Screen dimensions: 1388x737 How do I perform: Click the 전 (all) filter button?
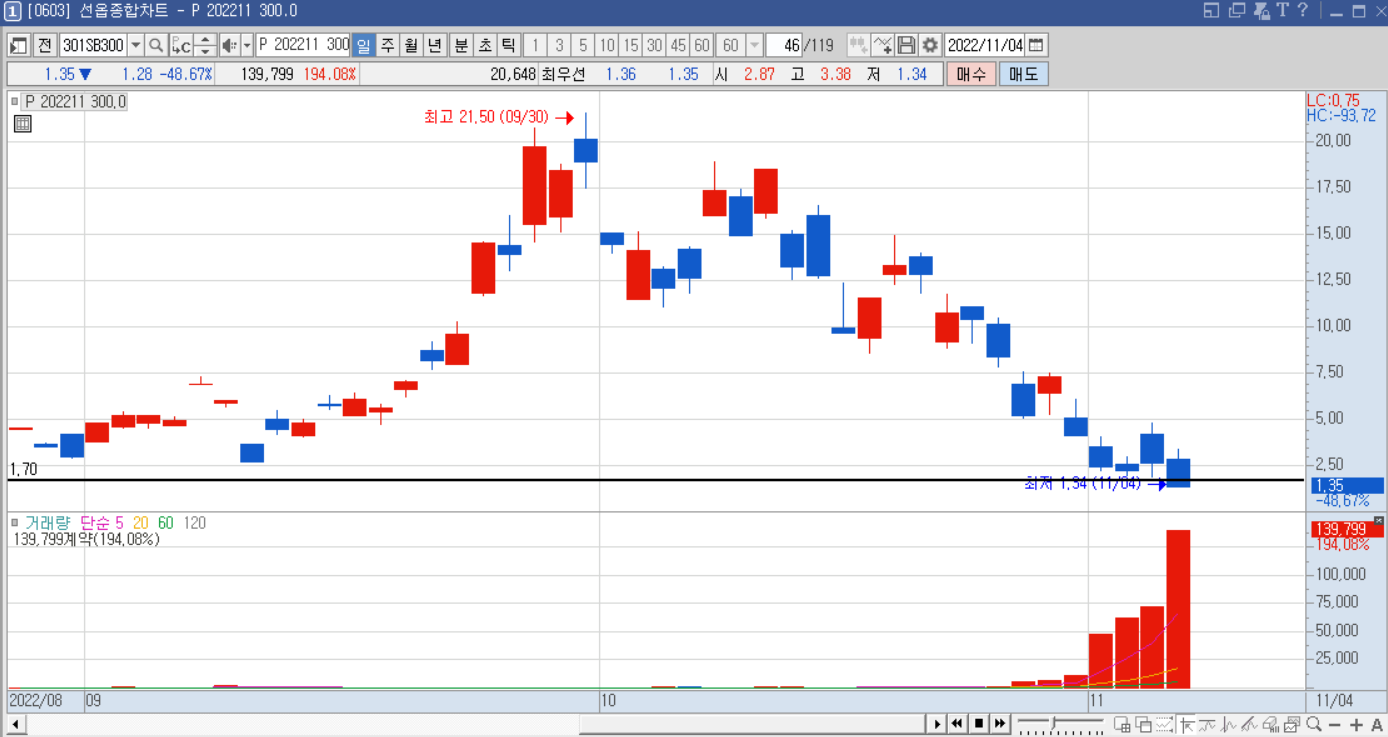(45, 45)
